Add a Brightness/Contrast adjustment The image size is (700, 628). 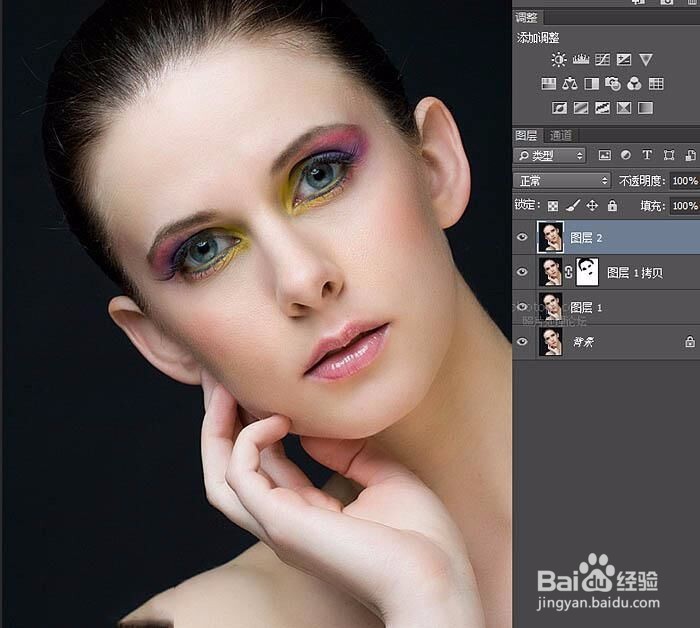558,59
